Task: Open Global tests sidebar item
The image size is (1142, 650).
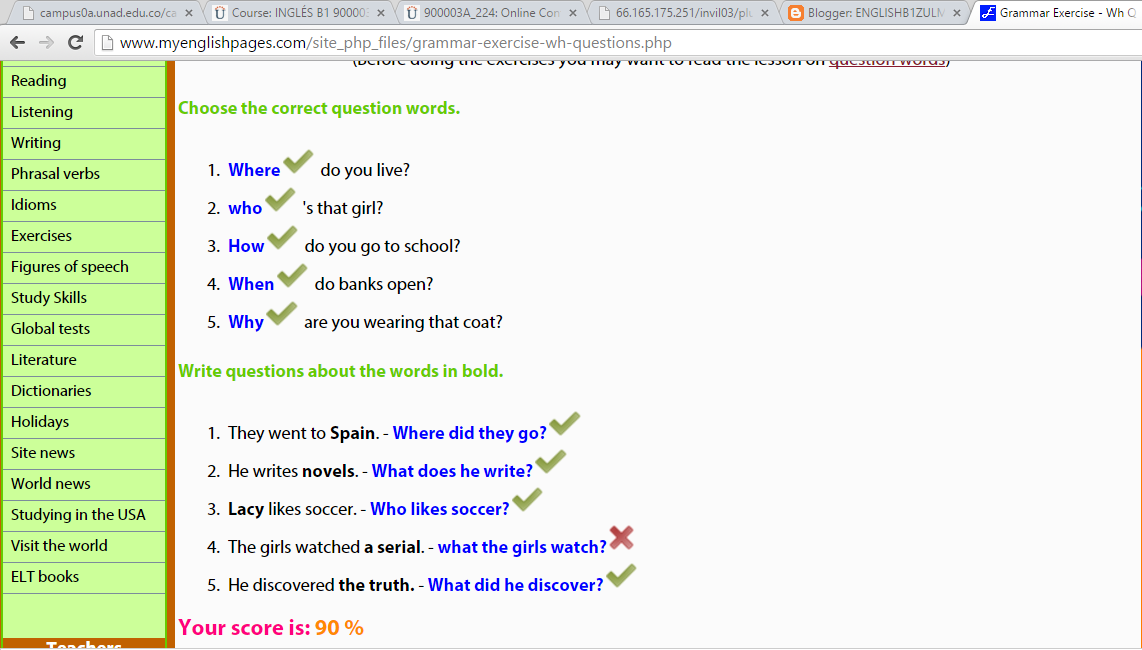Action: 84,329
